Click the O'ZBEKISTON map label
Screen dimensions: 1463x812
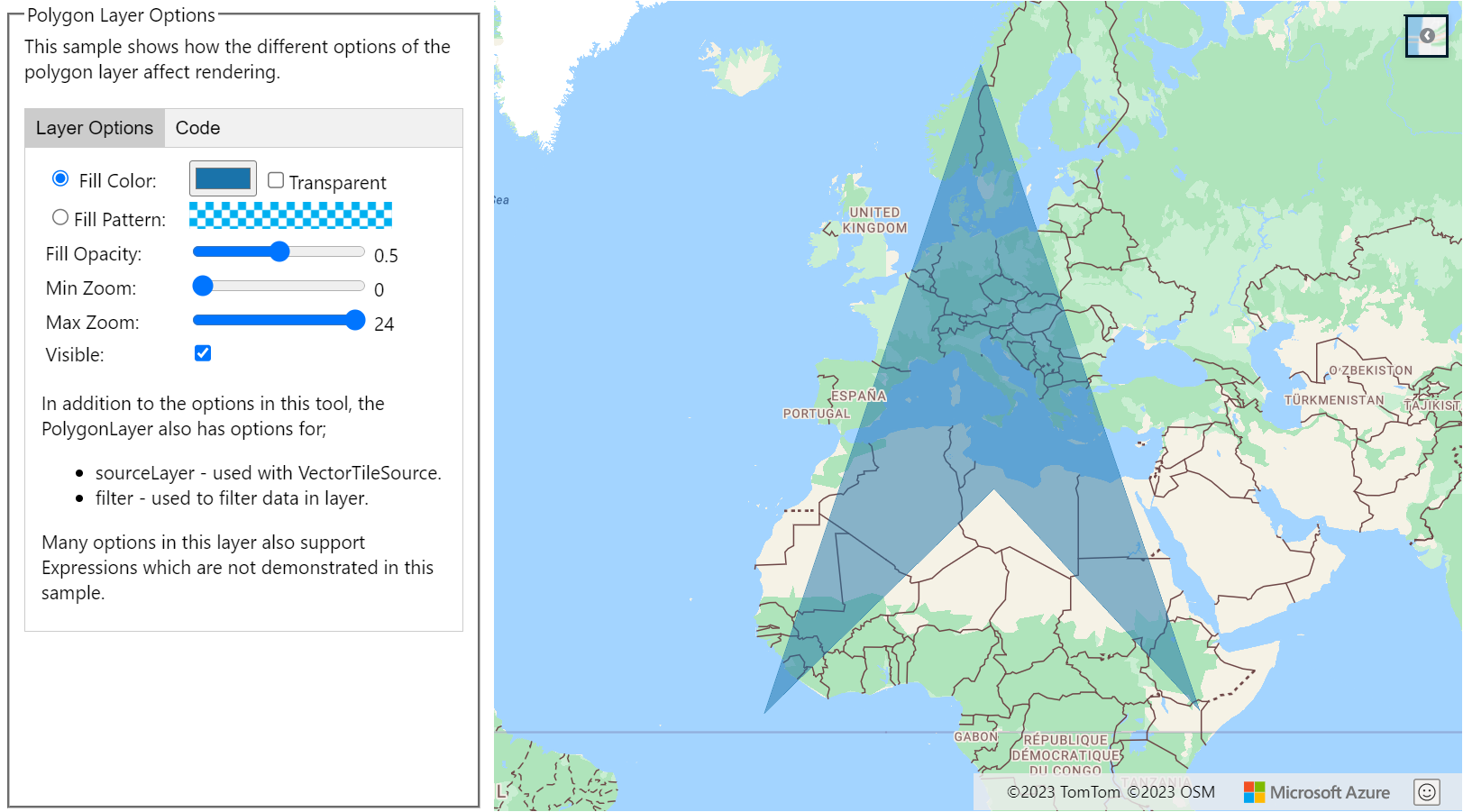coord(1370,370)
